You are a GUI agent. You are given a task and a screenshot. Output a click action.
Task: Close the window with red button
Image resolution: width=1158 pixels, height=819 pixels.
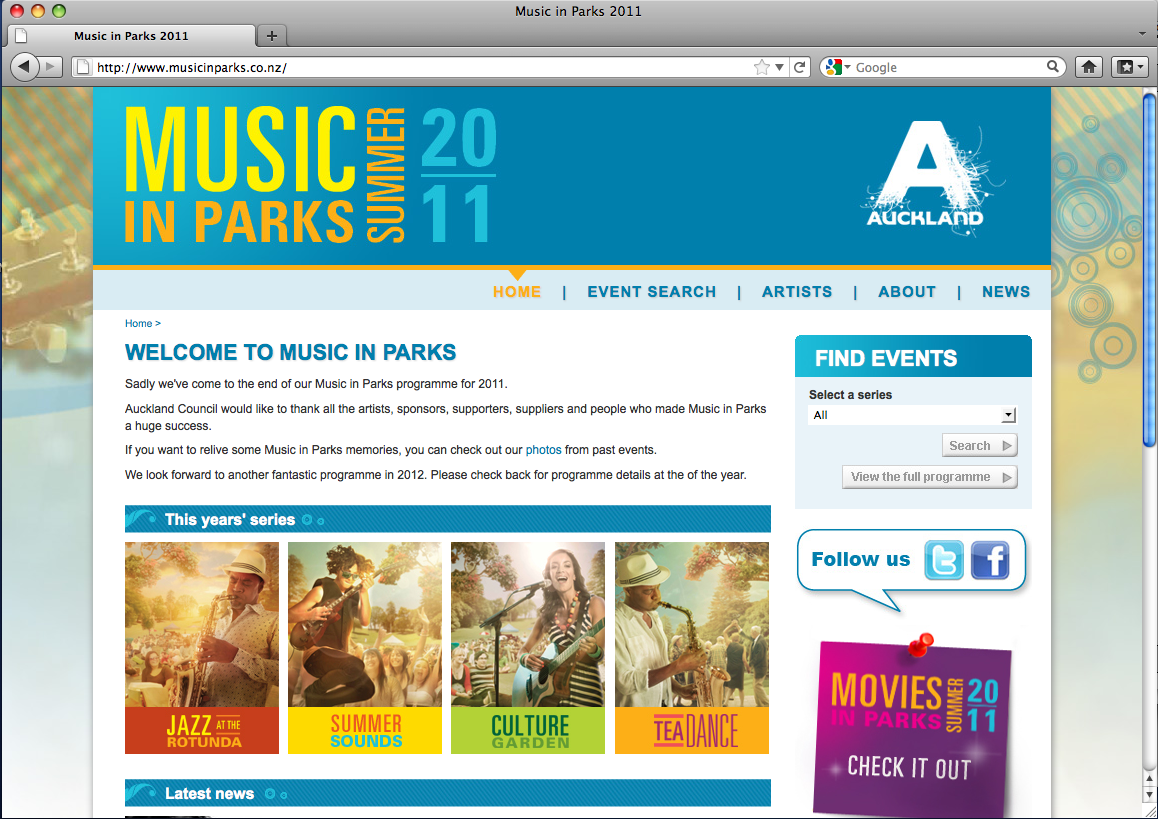pyautogui.click(x=17, y=10)
